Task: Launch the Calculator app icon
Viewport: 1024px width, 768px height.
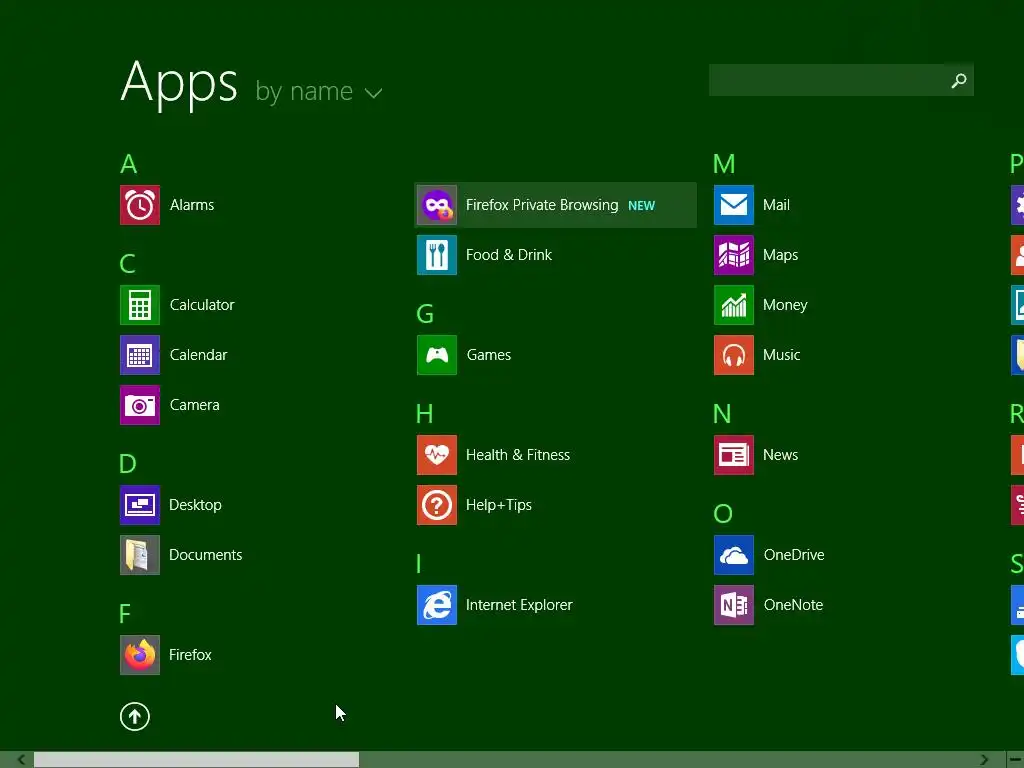Action: (x=140, y=305)
